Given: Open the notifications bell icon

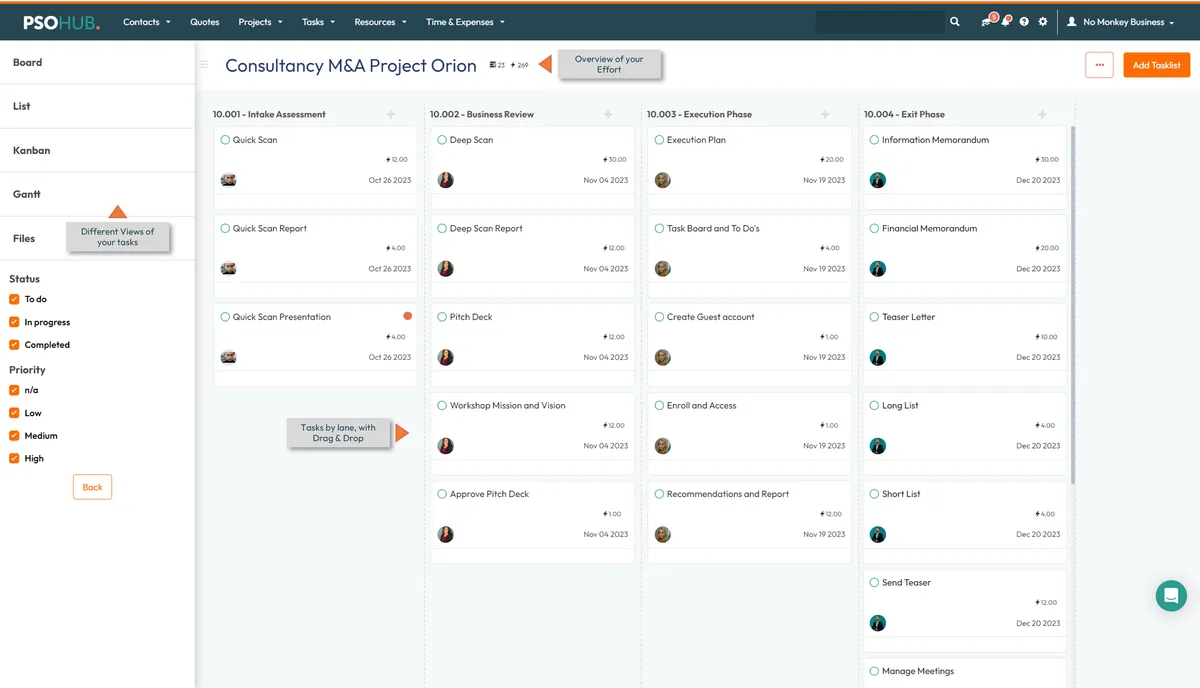Looking at the screenshot, I should click(1007, 20).
